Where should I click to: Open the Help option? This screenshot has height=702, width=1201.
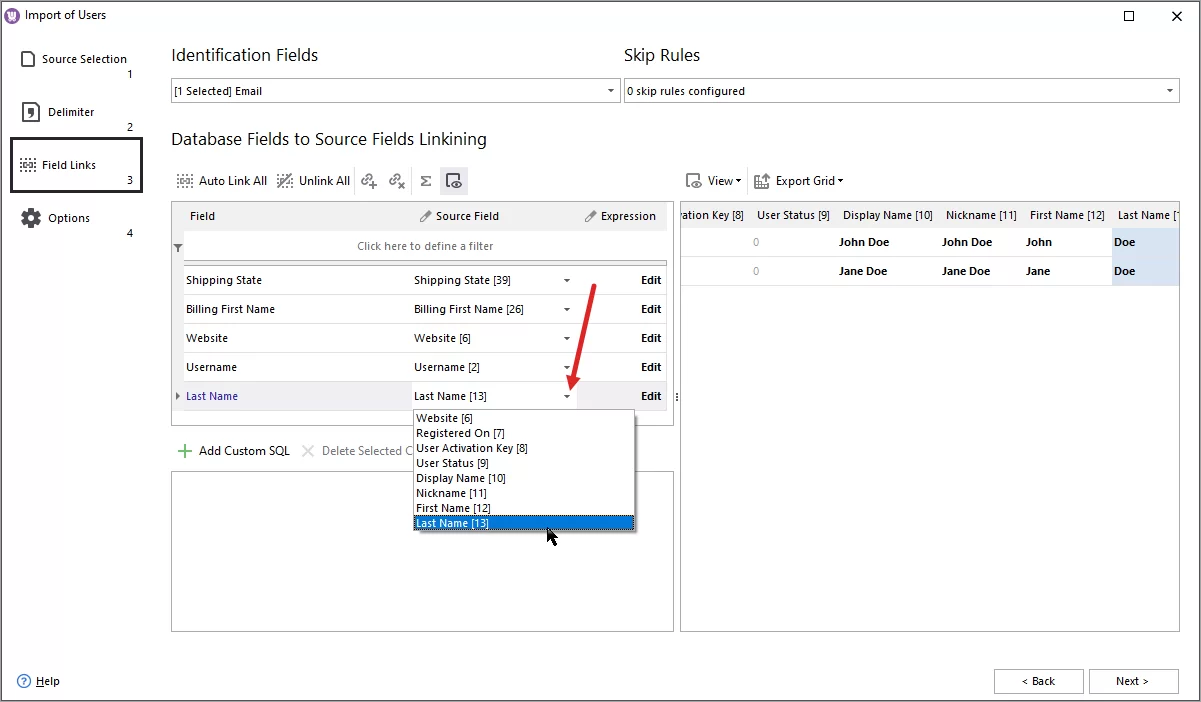tap(39, 681)
